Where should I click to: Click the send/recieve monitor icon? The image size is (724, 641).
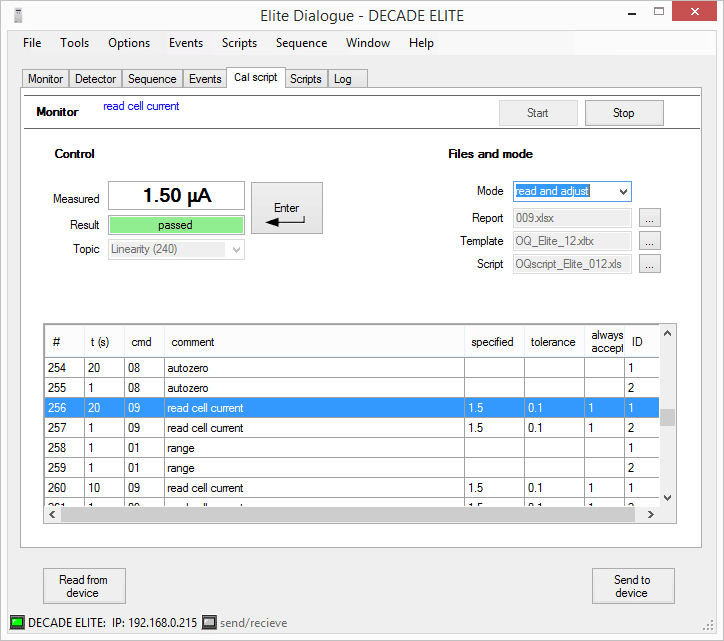tap(209, 622)
